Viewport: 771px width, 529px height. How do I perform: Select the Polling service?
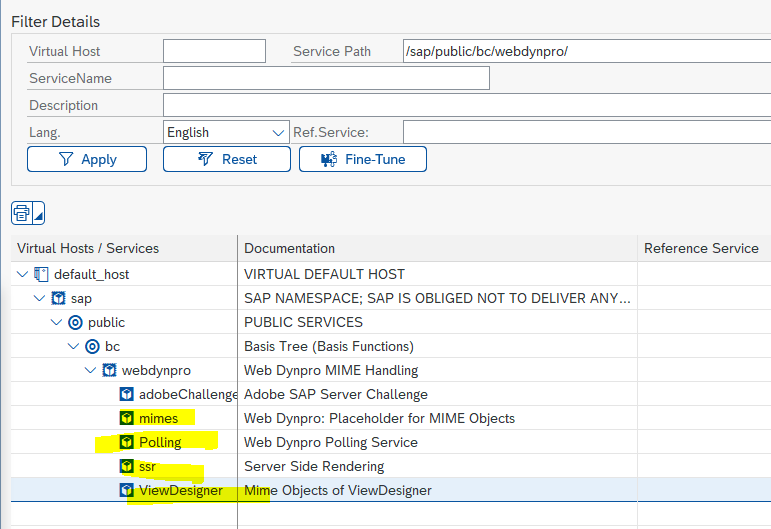pos(160,442)
